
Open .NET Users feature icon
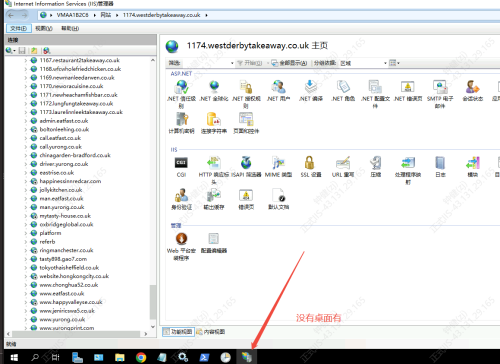coord(278,87)
